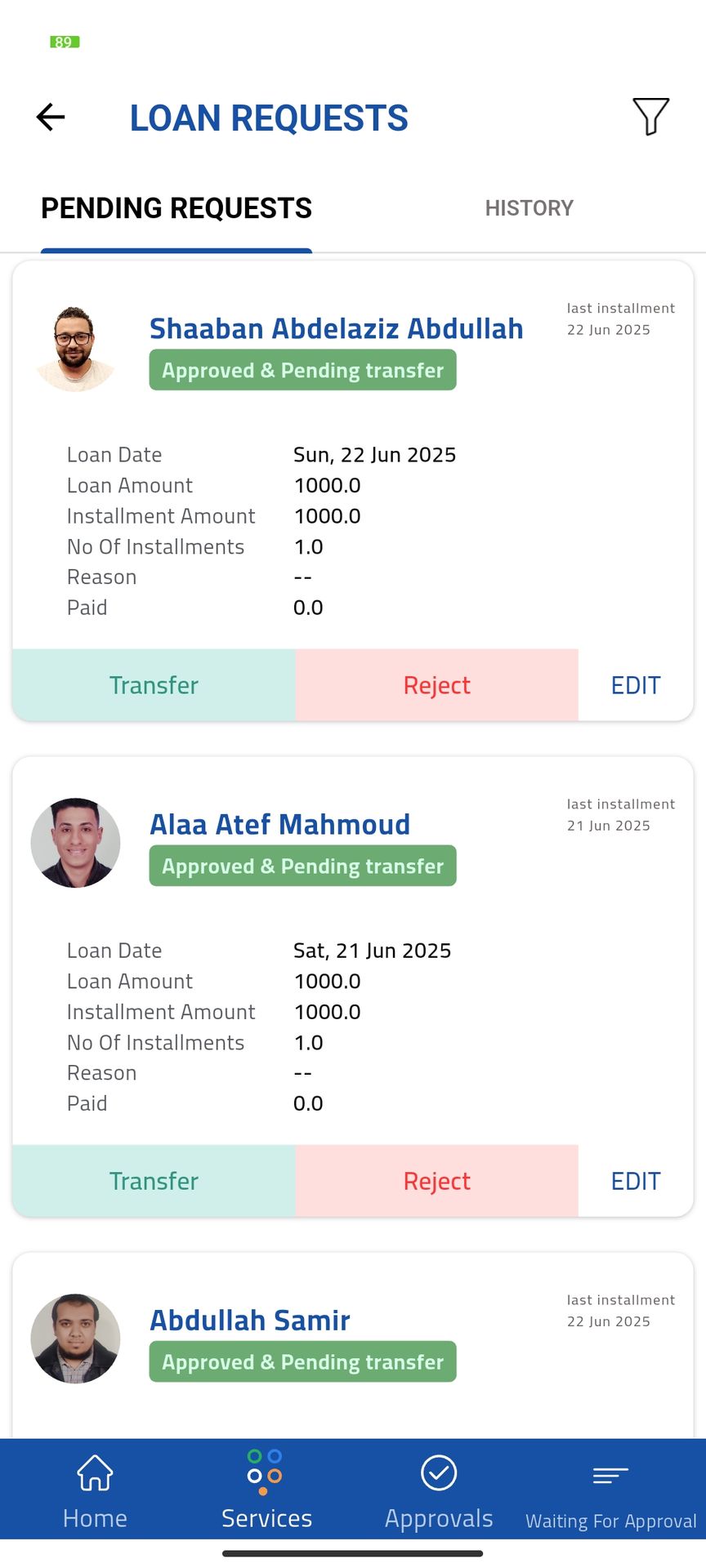Image resolution: width=706 pixels, height=1568 pixels.
Task: Edit Alaa Atef Mahmoud's loan request
Action: click(636, 1181)
